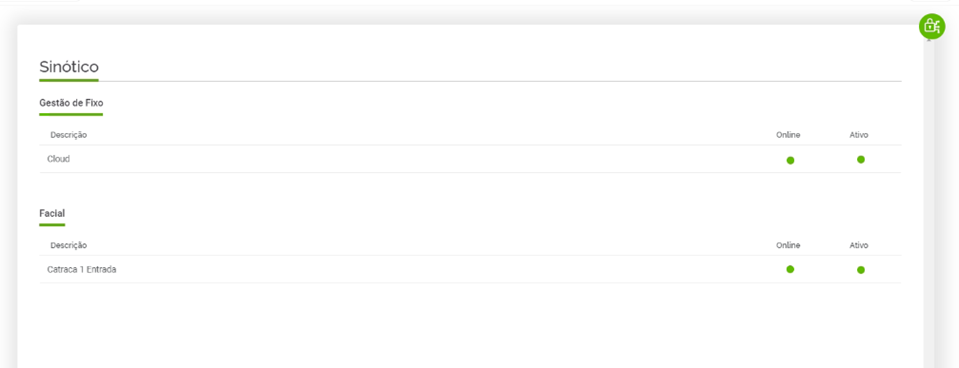Click the Catraca 1 Entrada description text
Image resolution: width=959 pixels, height=368 pixels.
[x=81, y=269]
